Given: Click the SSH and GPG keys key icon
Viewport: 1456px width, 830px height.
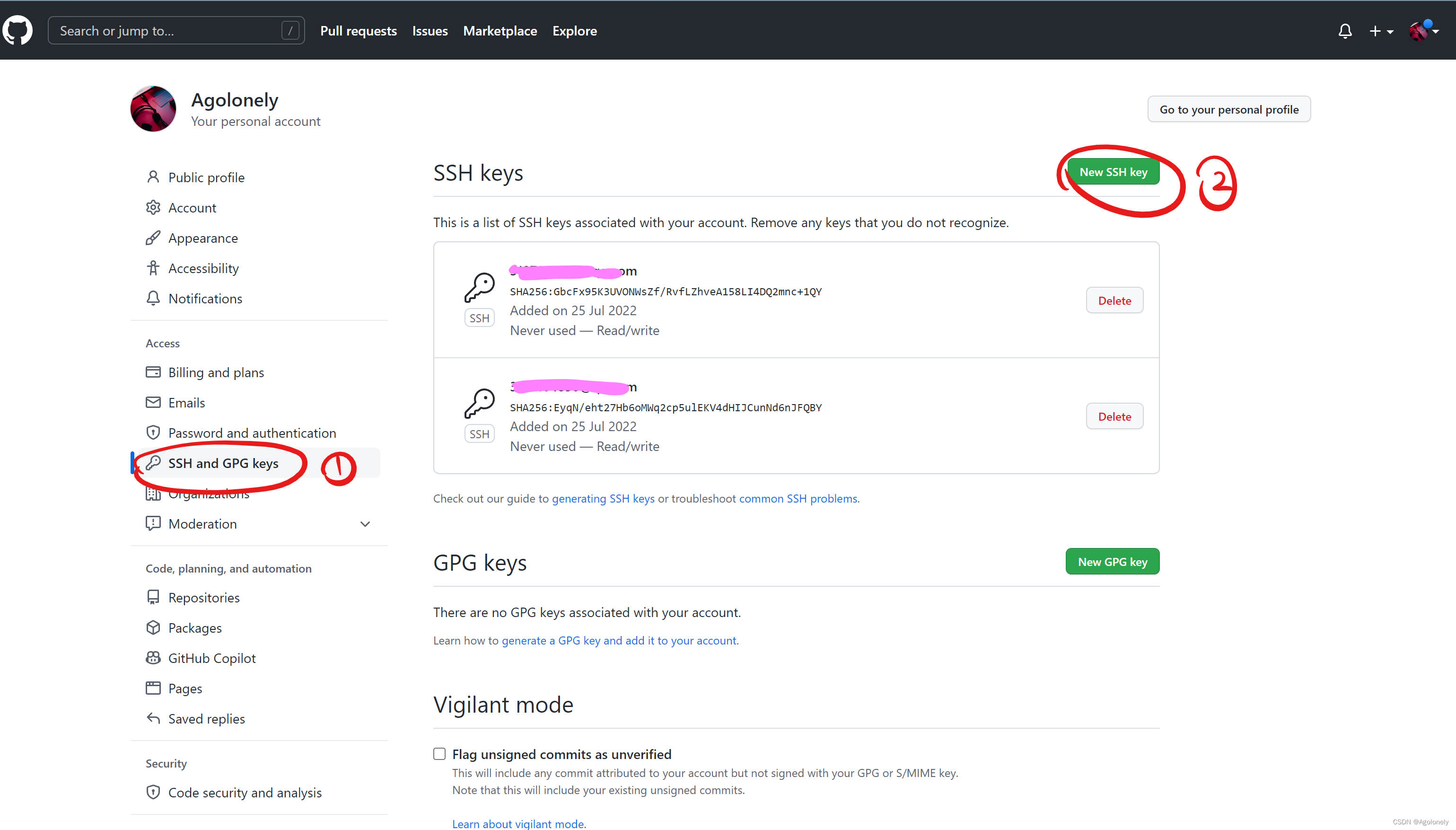Looking at the screenshot, I should click(x=153, y=462).
